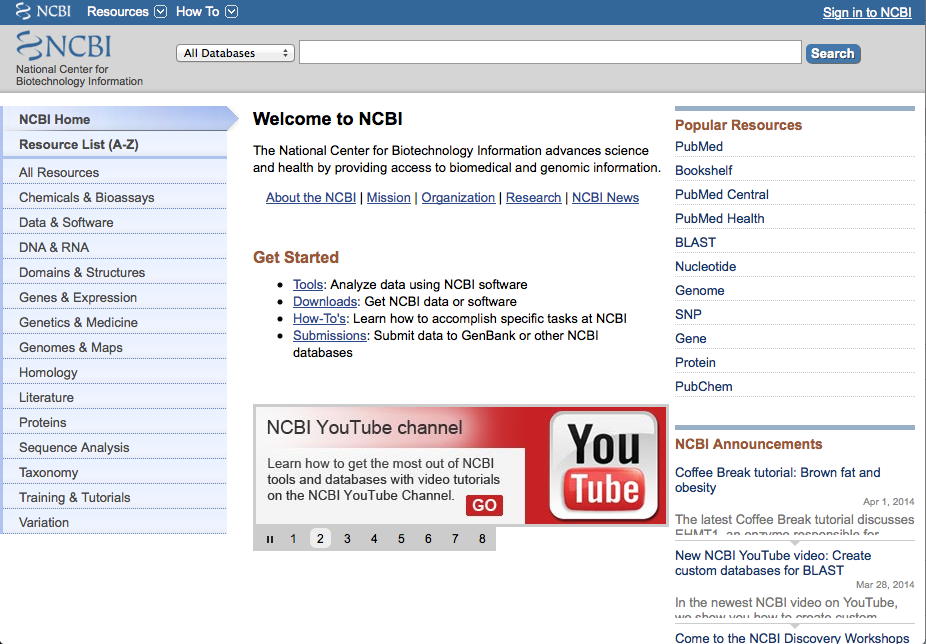The image size is (926, 644).
Task: Click the search text field
Action: pyautogui.click(x=550, y=53)
